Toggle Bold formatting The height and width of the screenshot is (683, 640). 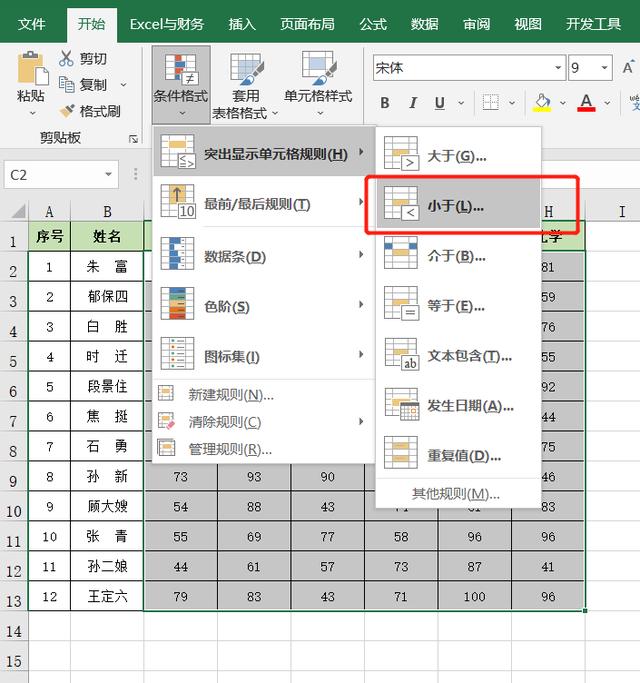pos(385,103)
